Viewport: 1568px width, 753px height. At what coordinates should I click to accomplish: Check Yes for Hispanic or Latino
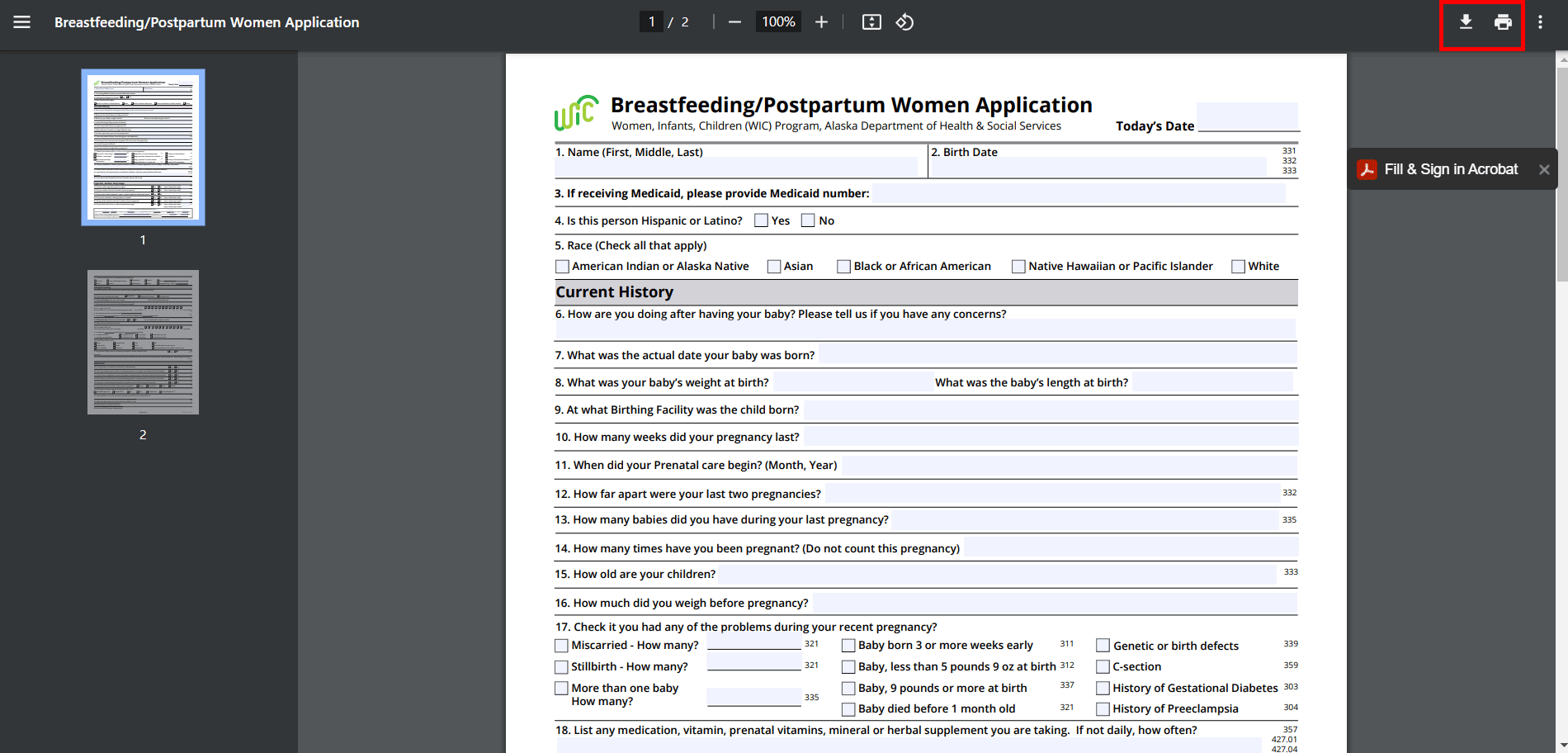tap(761, 220)
